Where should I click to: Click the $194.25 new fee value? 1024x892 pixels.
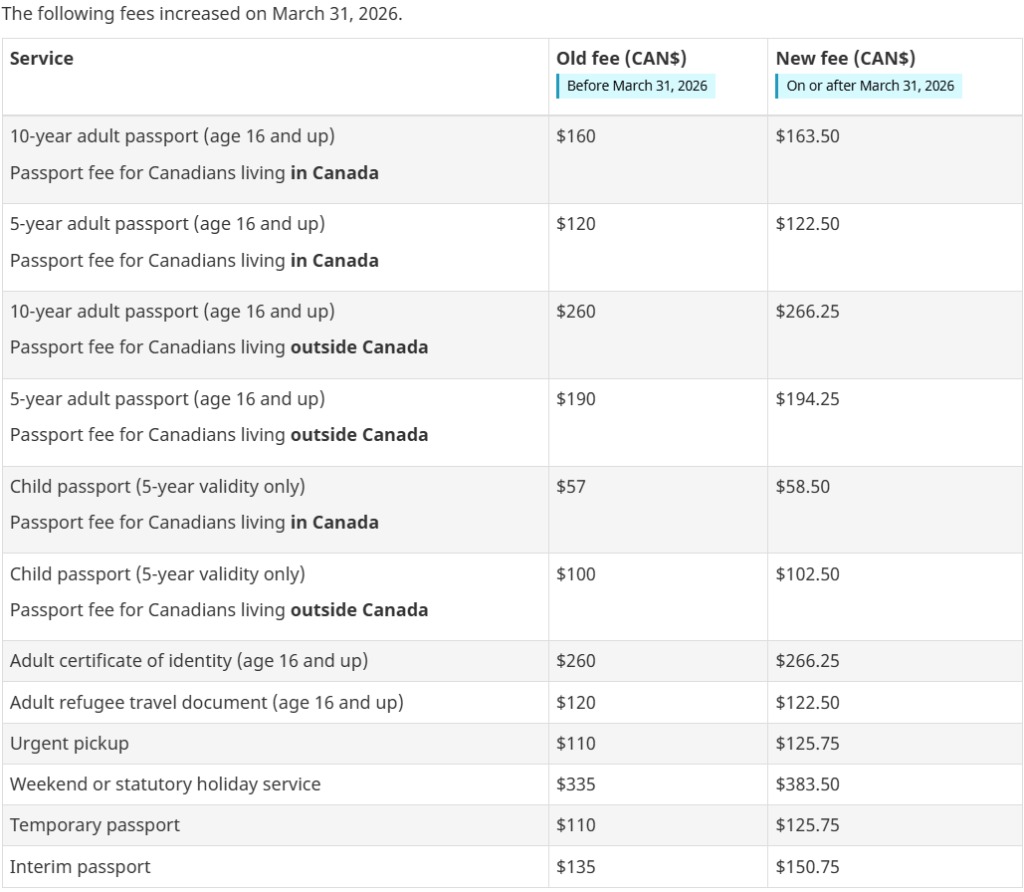pyautogui.click(x=807, y=399)
